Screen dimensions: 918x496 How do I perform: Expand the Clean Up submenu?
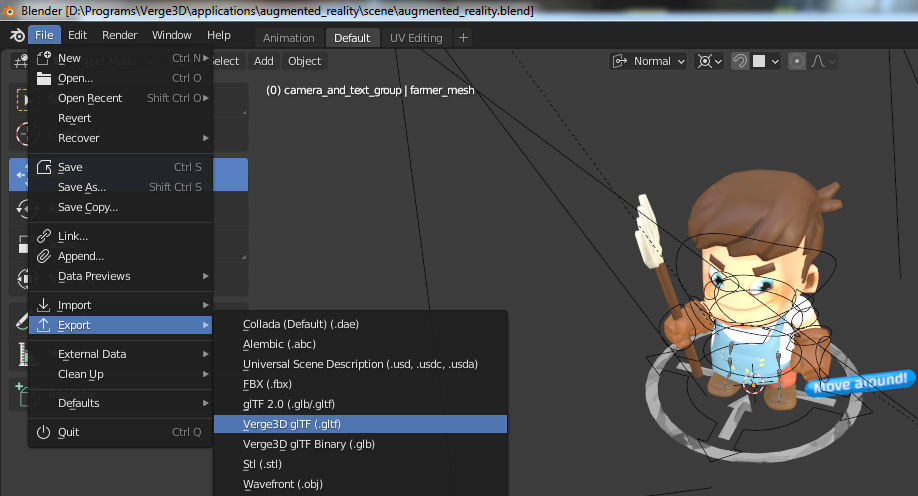[x=121, y=374]
